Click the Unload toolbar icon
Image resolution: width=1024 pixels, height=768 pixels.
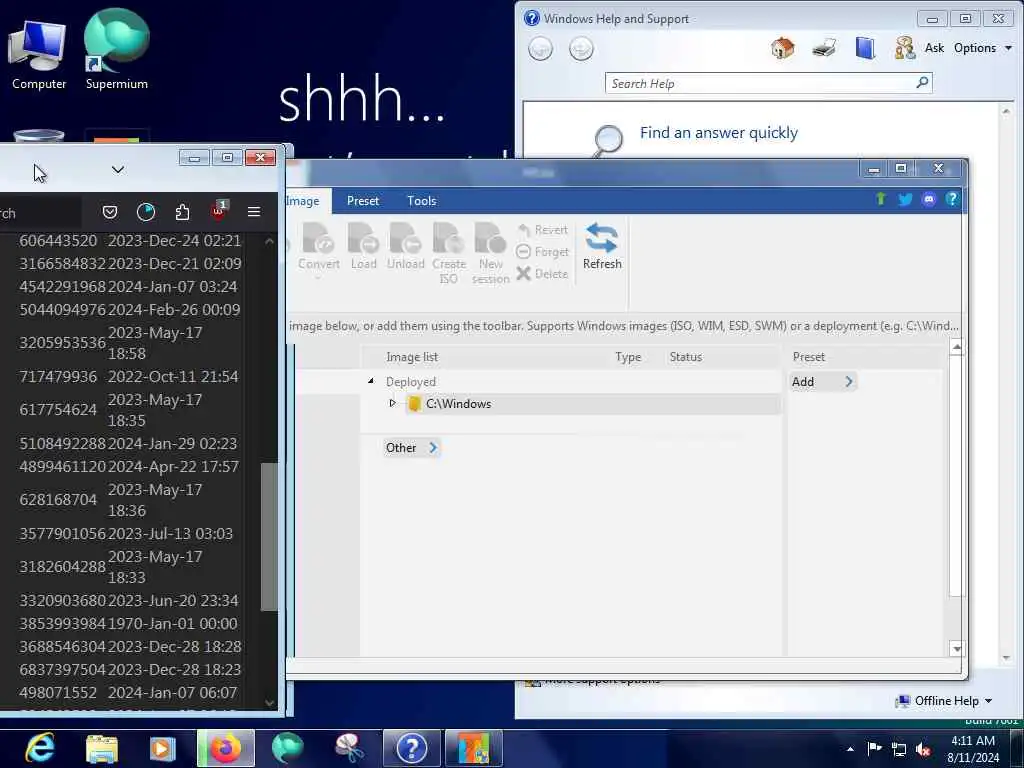click(406, 246)
